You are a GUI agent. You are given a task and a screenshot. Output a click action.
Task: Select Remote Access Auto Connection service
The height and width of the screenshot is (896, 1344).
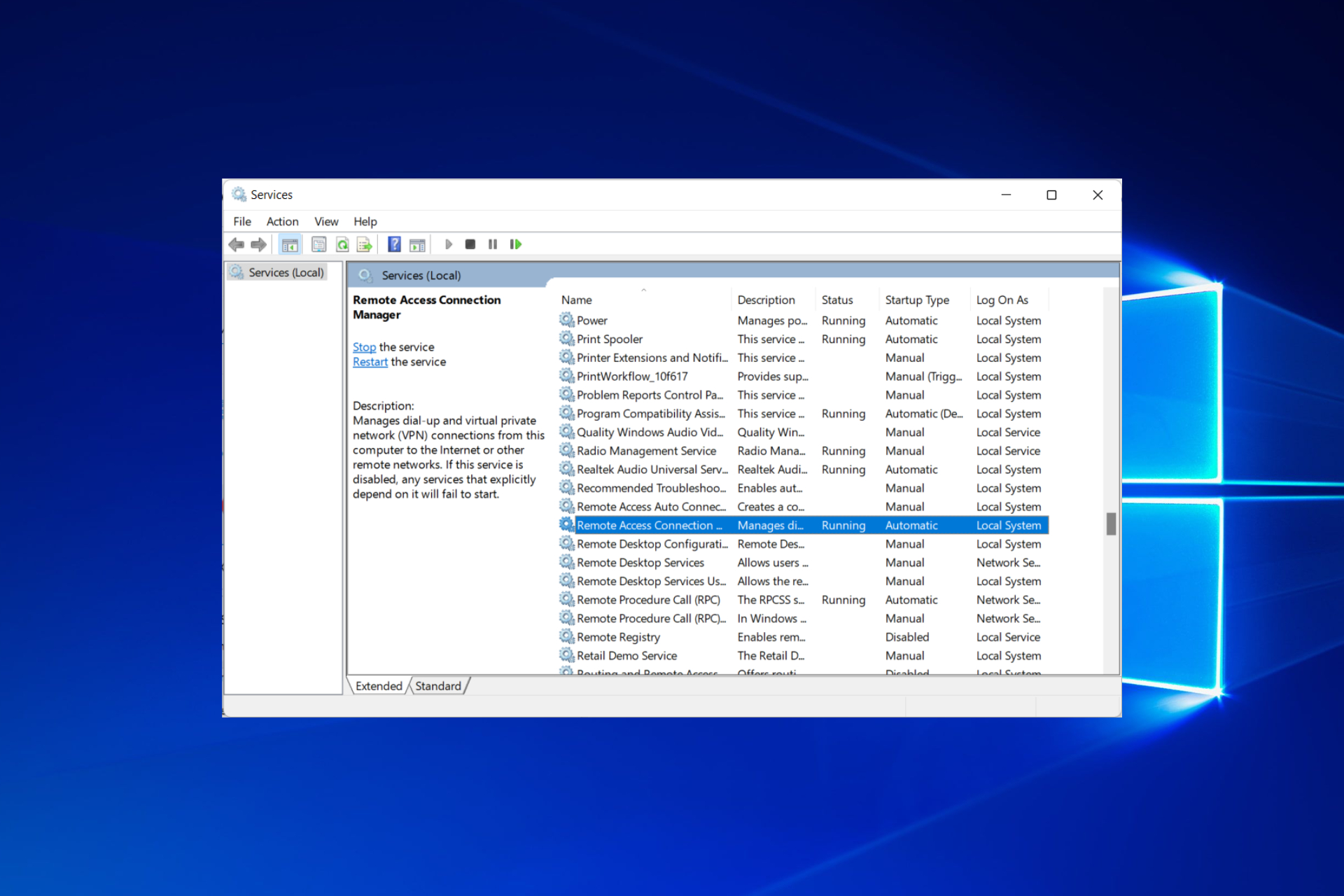(x=803, y=506)
